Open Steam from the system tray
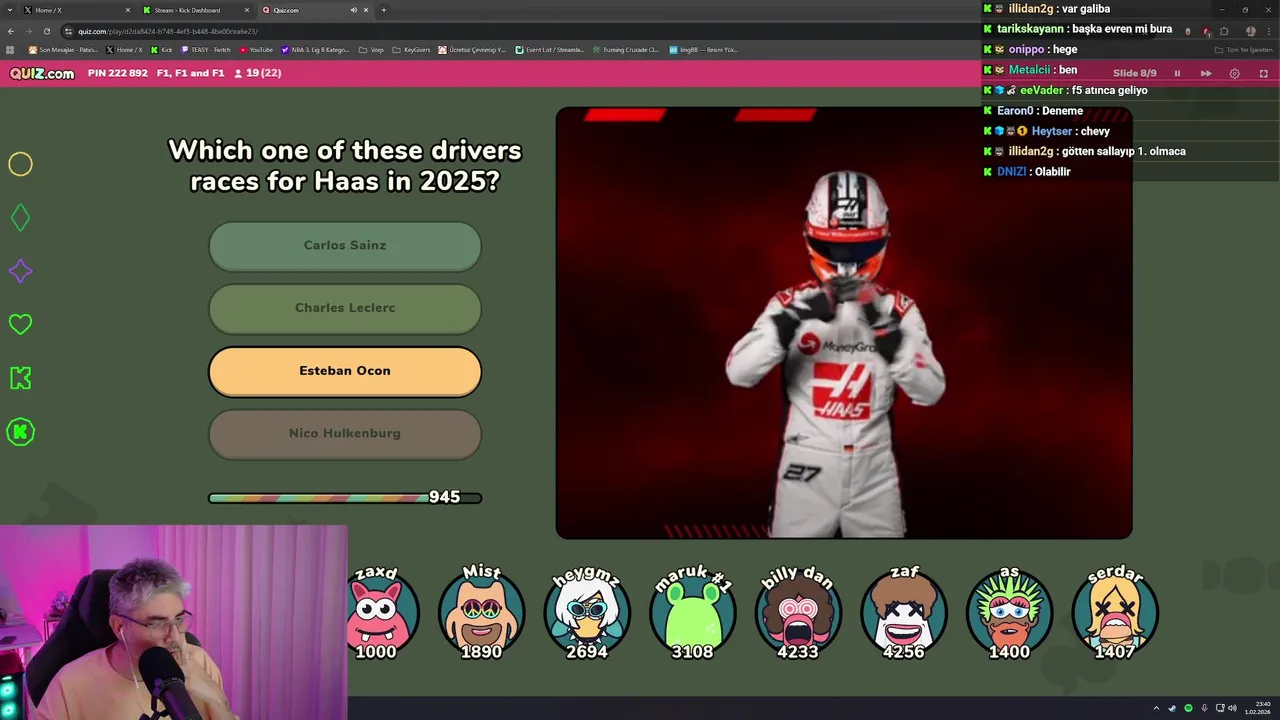 click(1172, 708)
